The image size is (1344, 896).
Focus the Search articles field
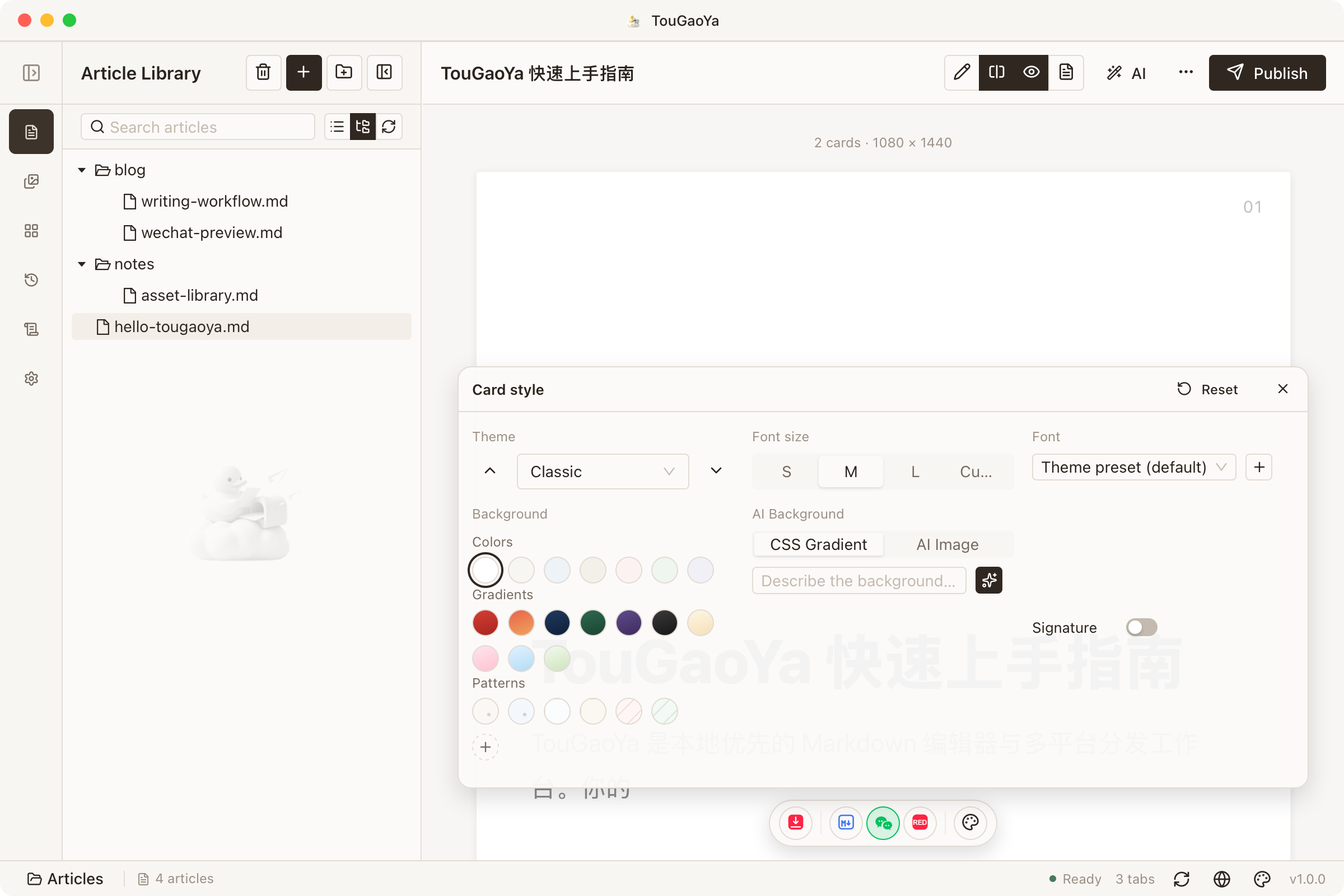pyautogui.click(x=198, y=127)
